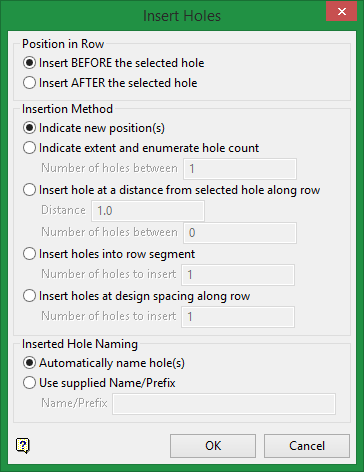Choose Indicate new position(s) option
The width and height of the screenshot is (364, 472).
tap(94, 128)
